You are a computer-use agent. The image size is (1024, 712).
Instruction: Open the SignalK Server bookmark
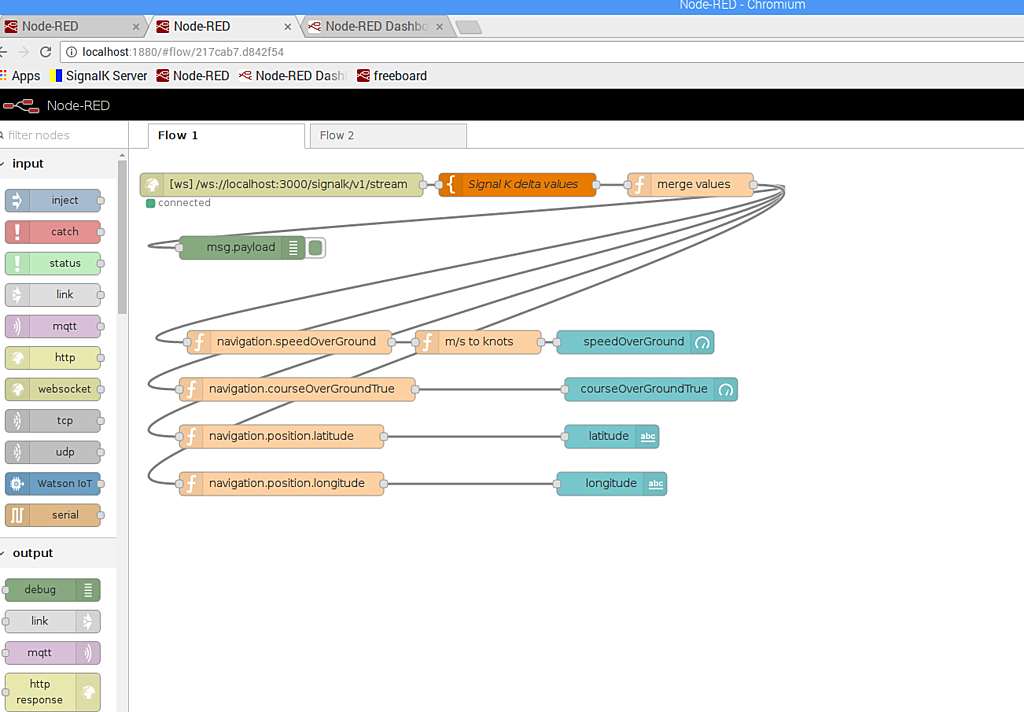coord(99,76)
